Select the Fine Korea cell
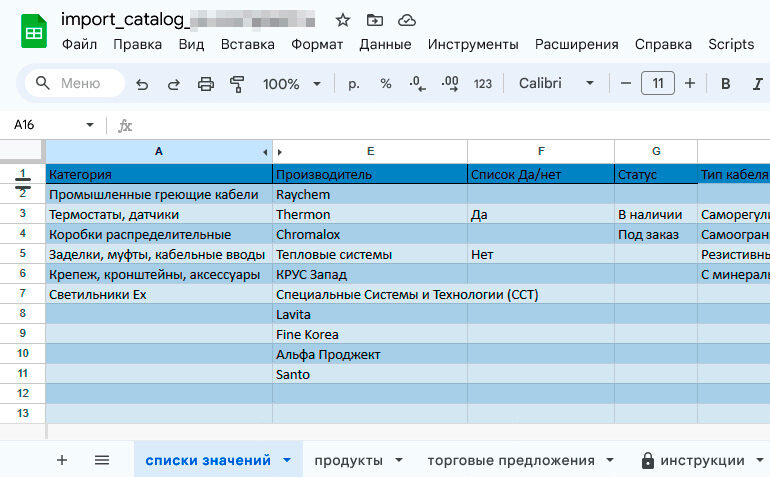The width and height of the screenshot is (770, 477). tap(370, 335)
